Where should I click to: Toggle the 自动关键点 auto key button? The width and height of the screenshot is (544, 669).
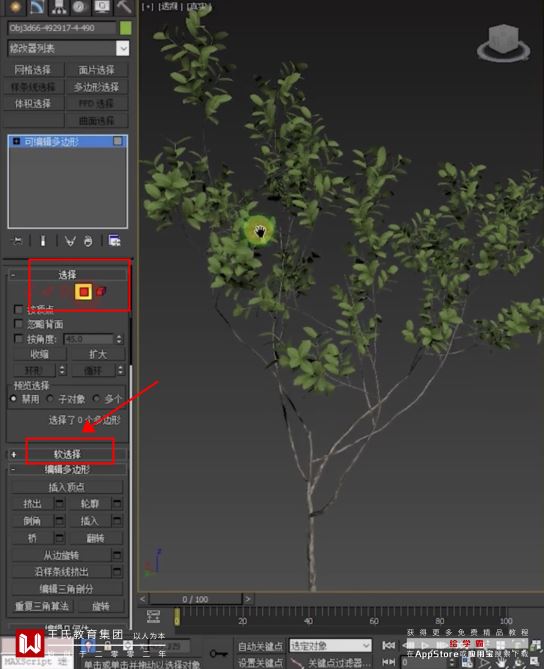point(260,646)
